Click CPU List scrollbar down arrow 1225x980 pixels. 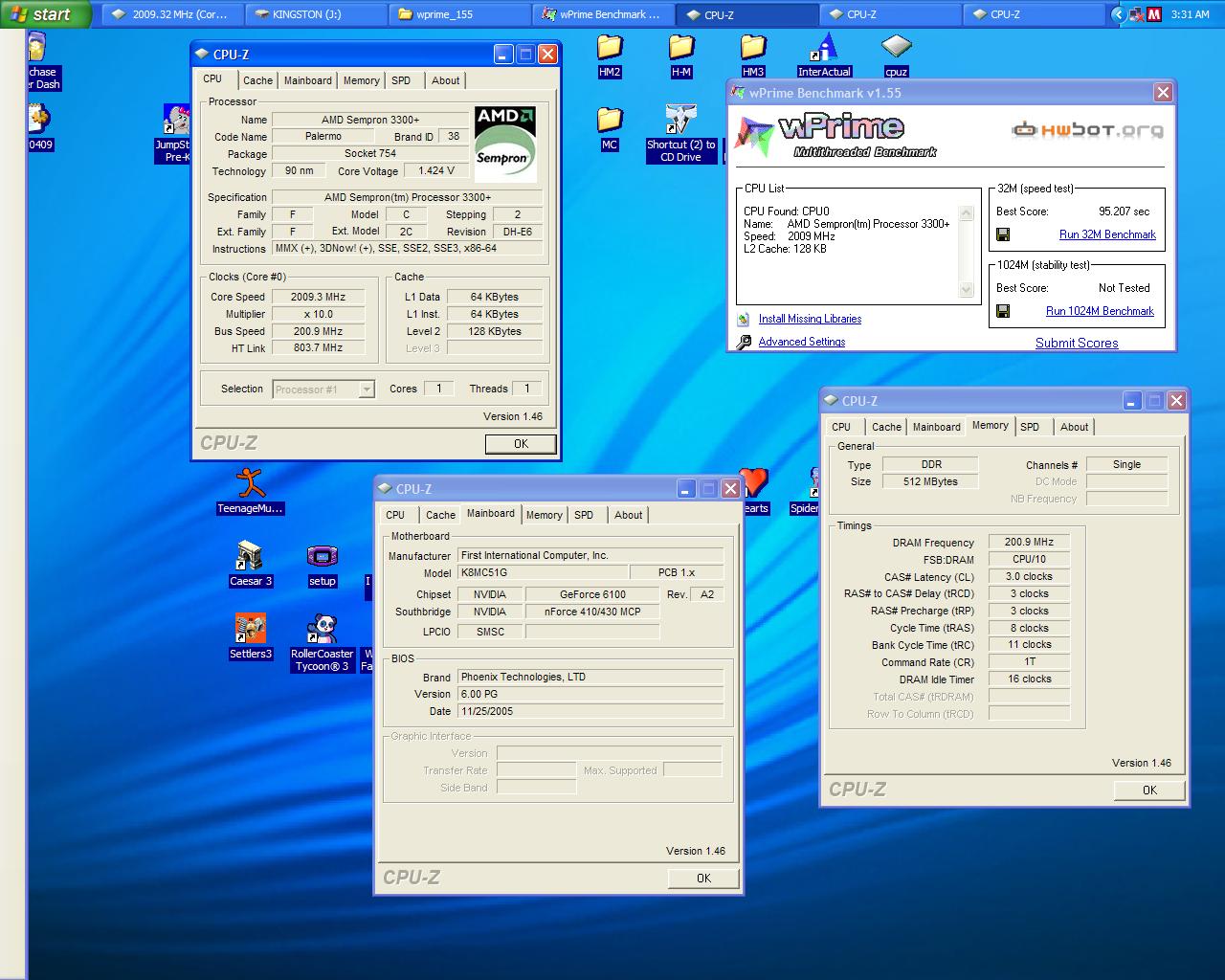(966, 290)
